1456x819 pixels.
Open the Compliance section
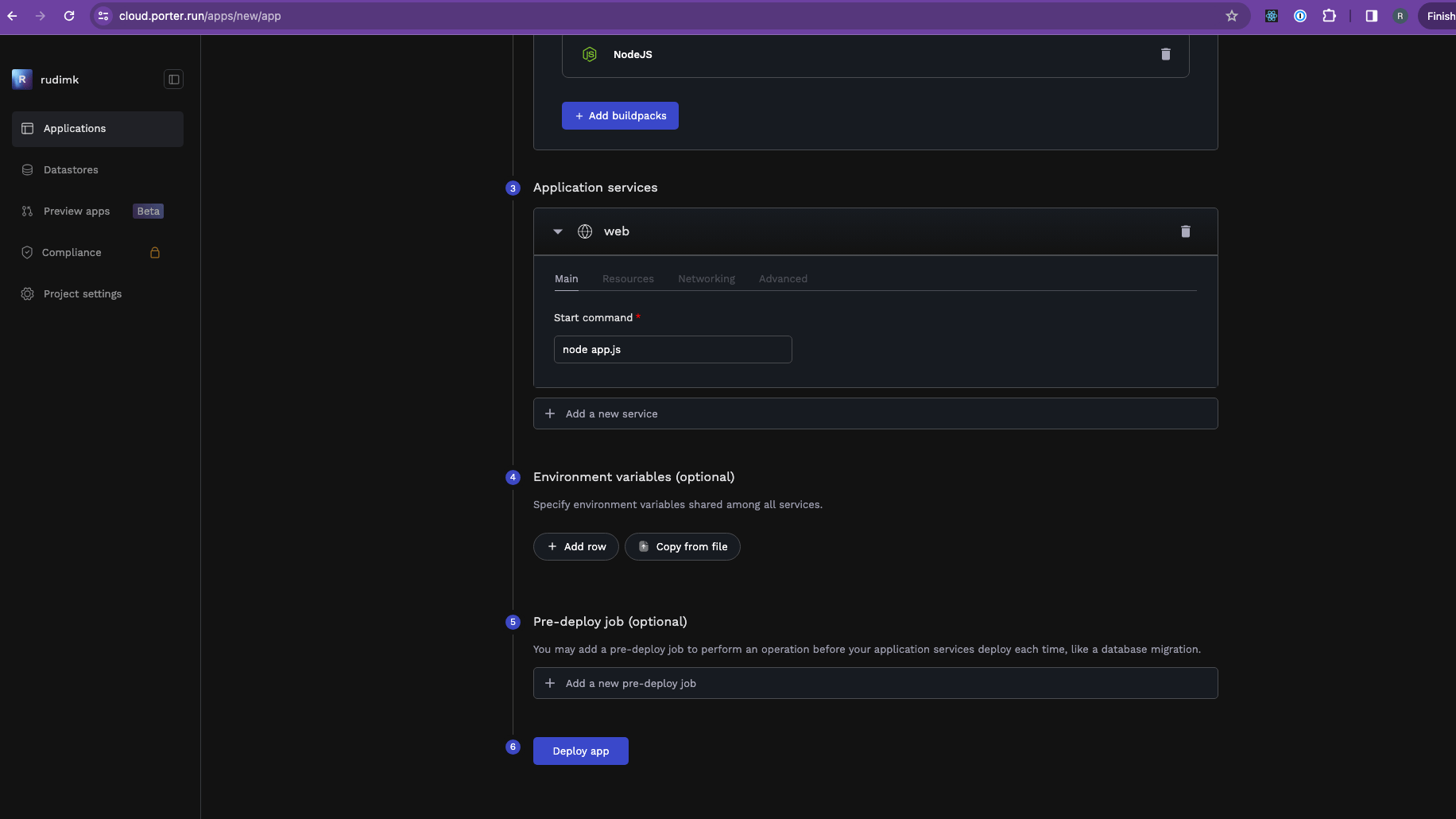point(98,253)
